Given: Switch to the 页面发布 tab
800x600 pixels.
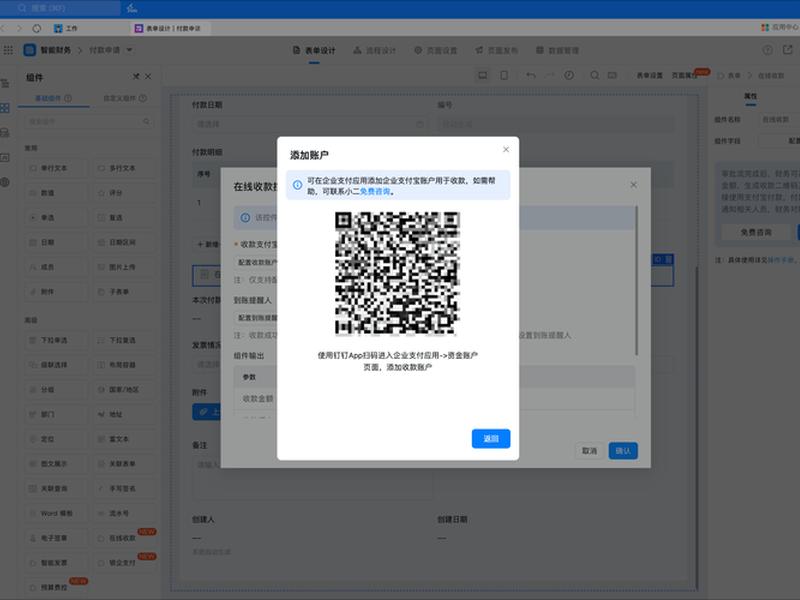Looking at the screenshot, I should (496, 51).
